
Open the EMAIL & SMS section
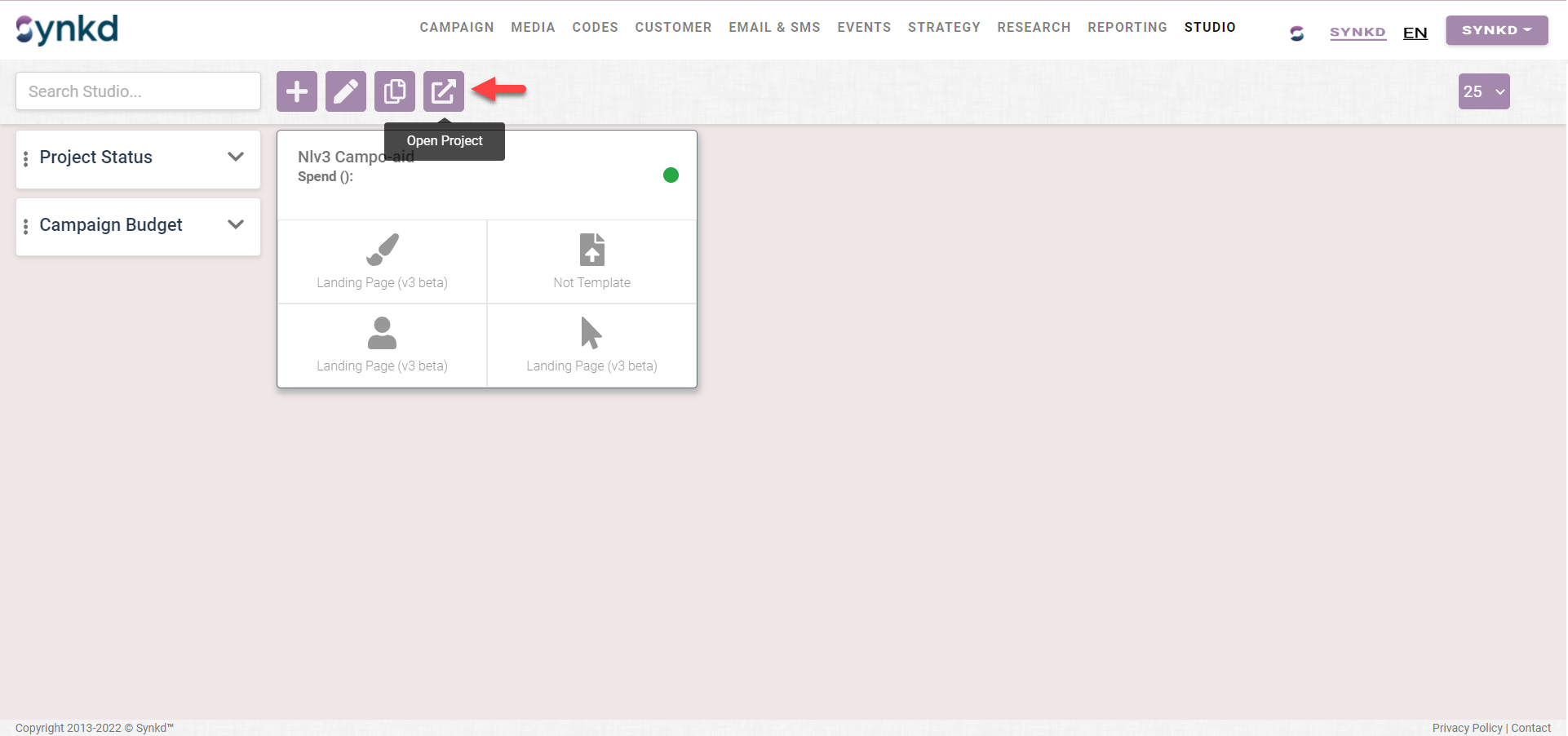(773, 27)
